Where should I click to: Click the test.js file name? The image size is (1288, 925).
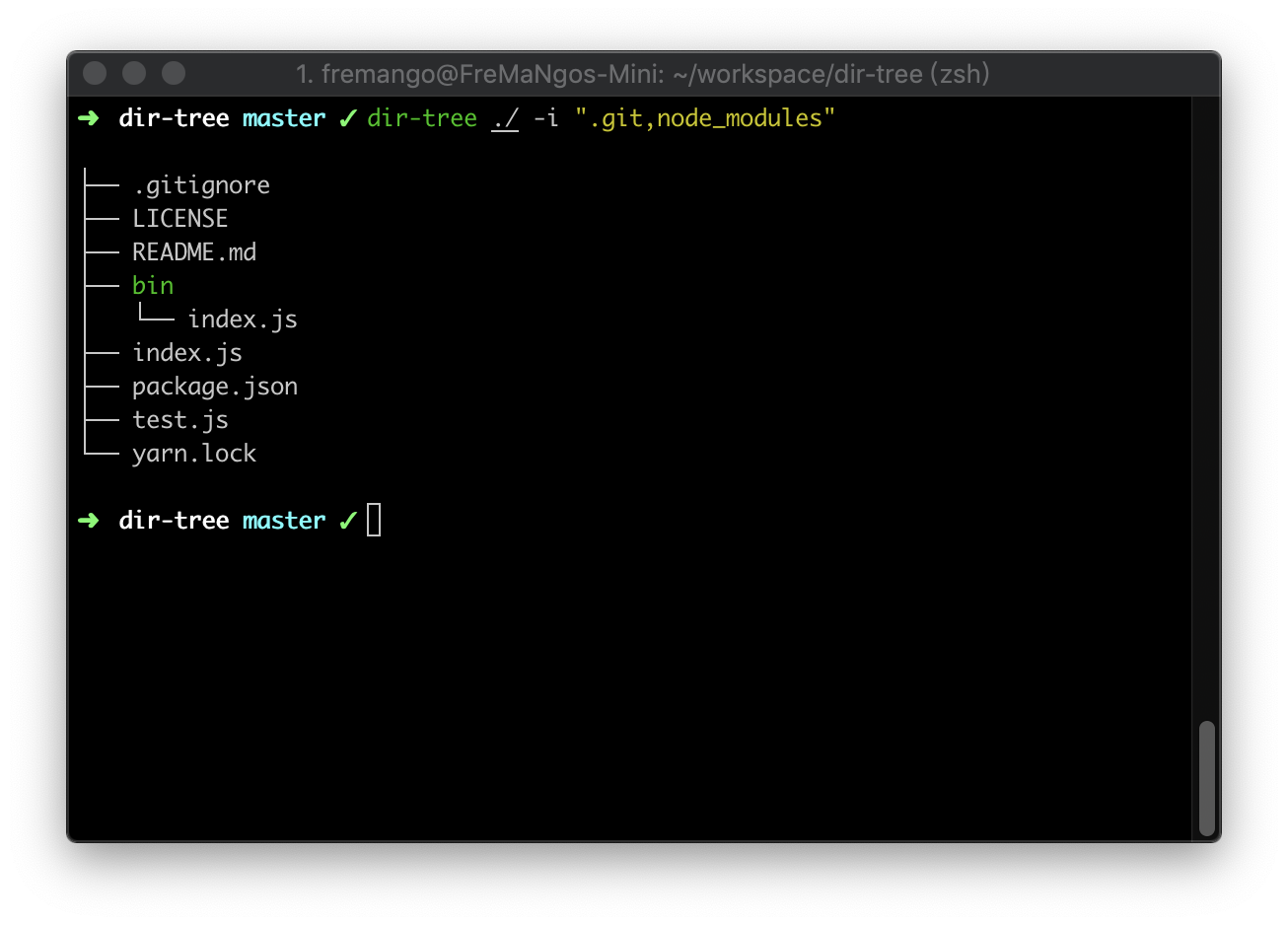coord(180,420)
